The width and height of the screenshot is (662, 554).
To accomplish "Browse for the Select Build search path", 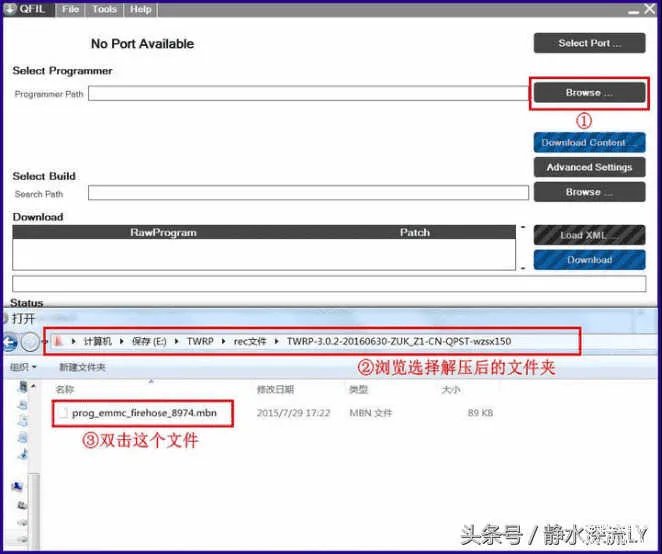I will click(588, 192).
